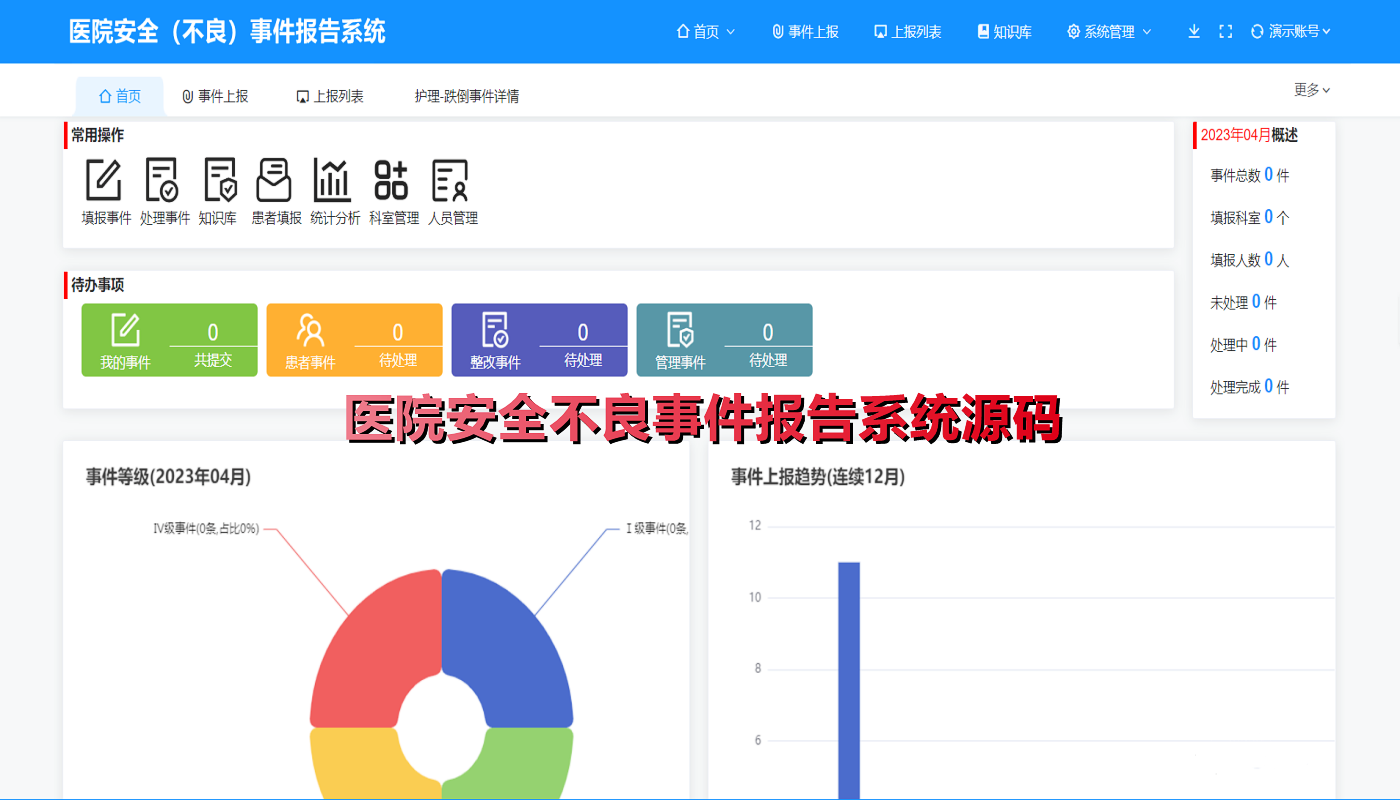Open the 演示账号 account dropdown
The width and height of the screenshot is (1400, 800).
[x=1290, y=31]
